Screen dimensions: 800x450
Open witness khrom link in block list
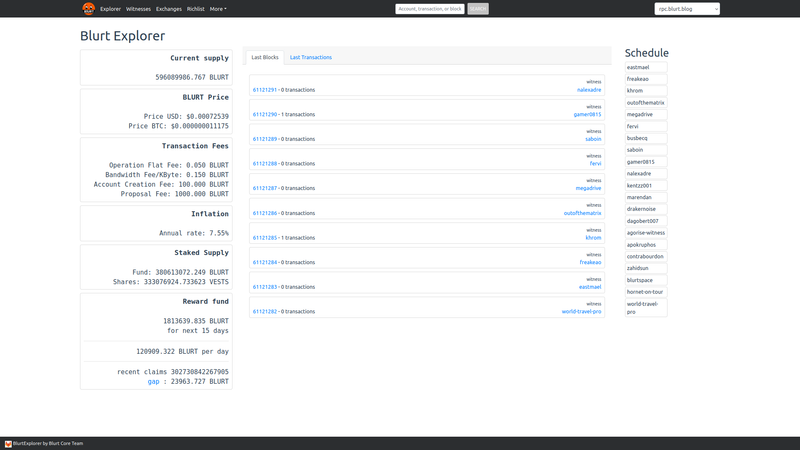click(593, 238)
